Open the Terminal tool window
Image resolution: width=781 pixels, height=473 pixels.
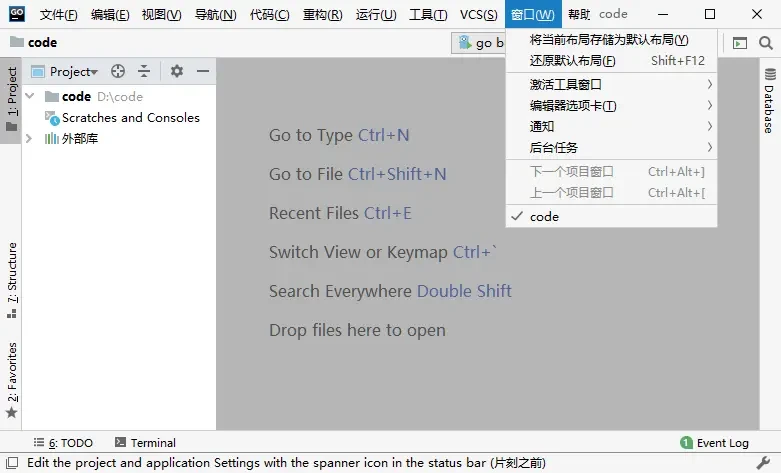(x=145, y=443)
